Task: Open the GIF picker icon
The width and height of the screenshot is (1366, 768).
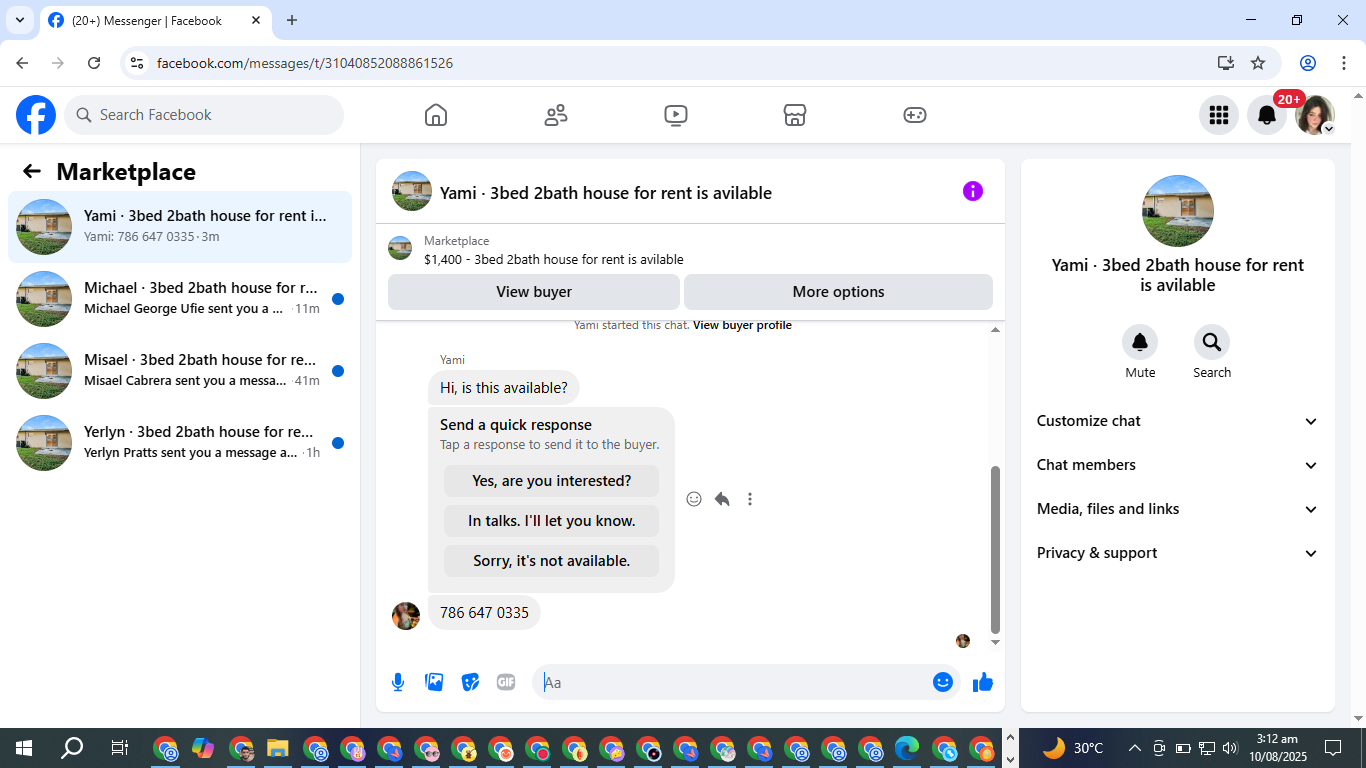Action: [506, 682]
